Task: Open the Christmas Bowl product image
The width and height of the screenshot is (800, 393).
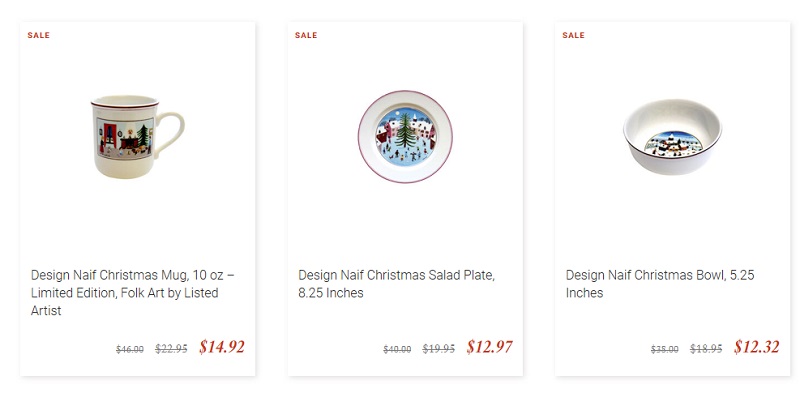Action: point(672,137)
